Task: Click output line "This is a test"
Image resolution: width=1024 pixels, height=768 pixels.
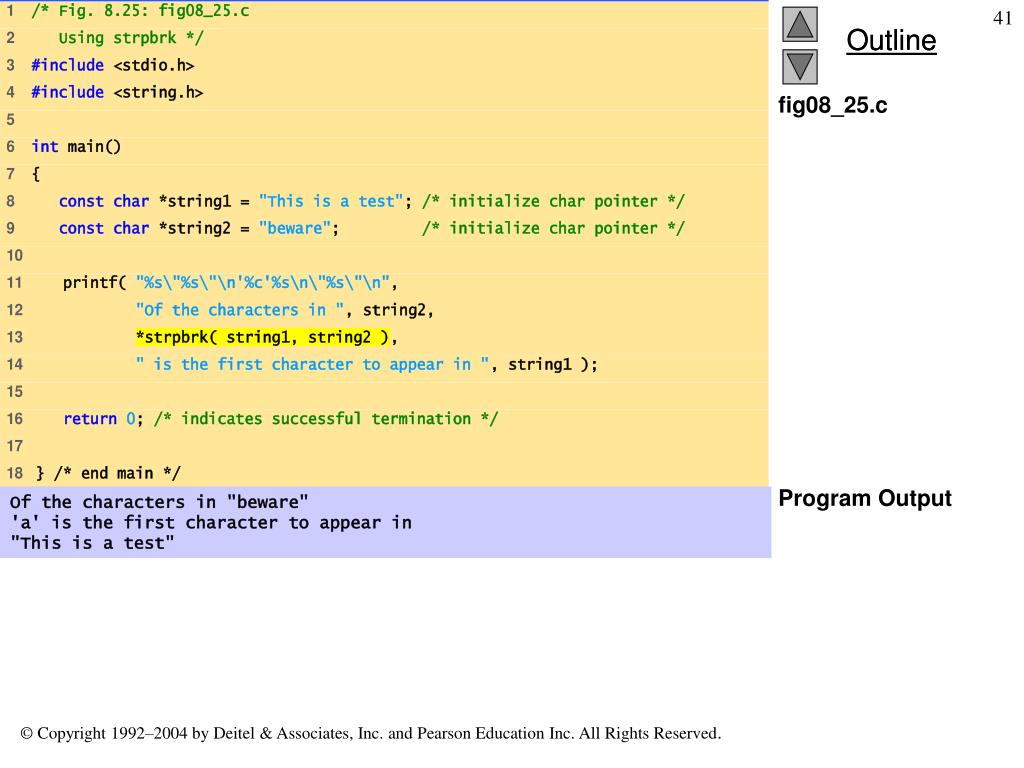Action: click(92, 543)
